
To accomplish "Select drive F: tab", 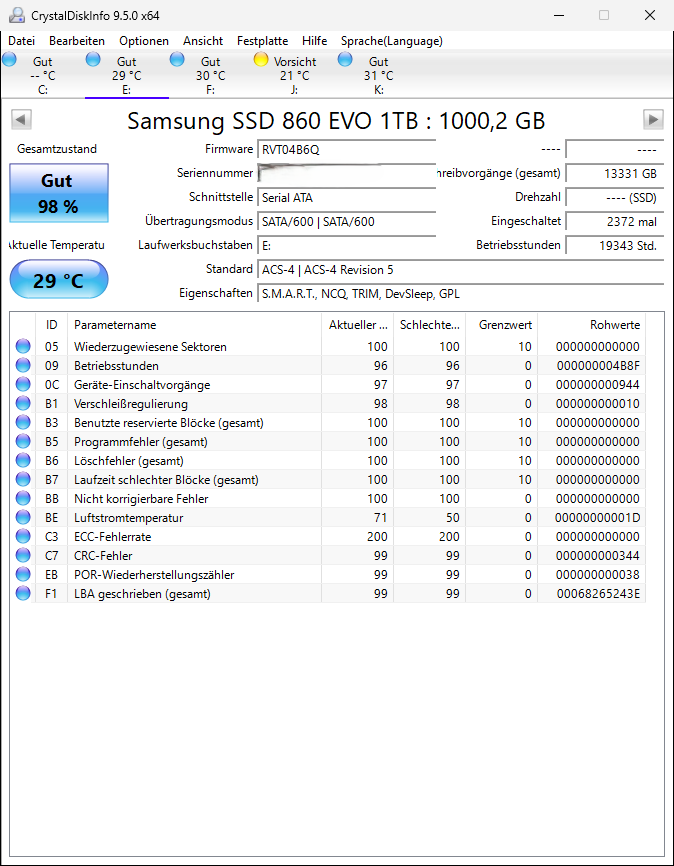I will coord(210,75).
